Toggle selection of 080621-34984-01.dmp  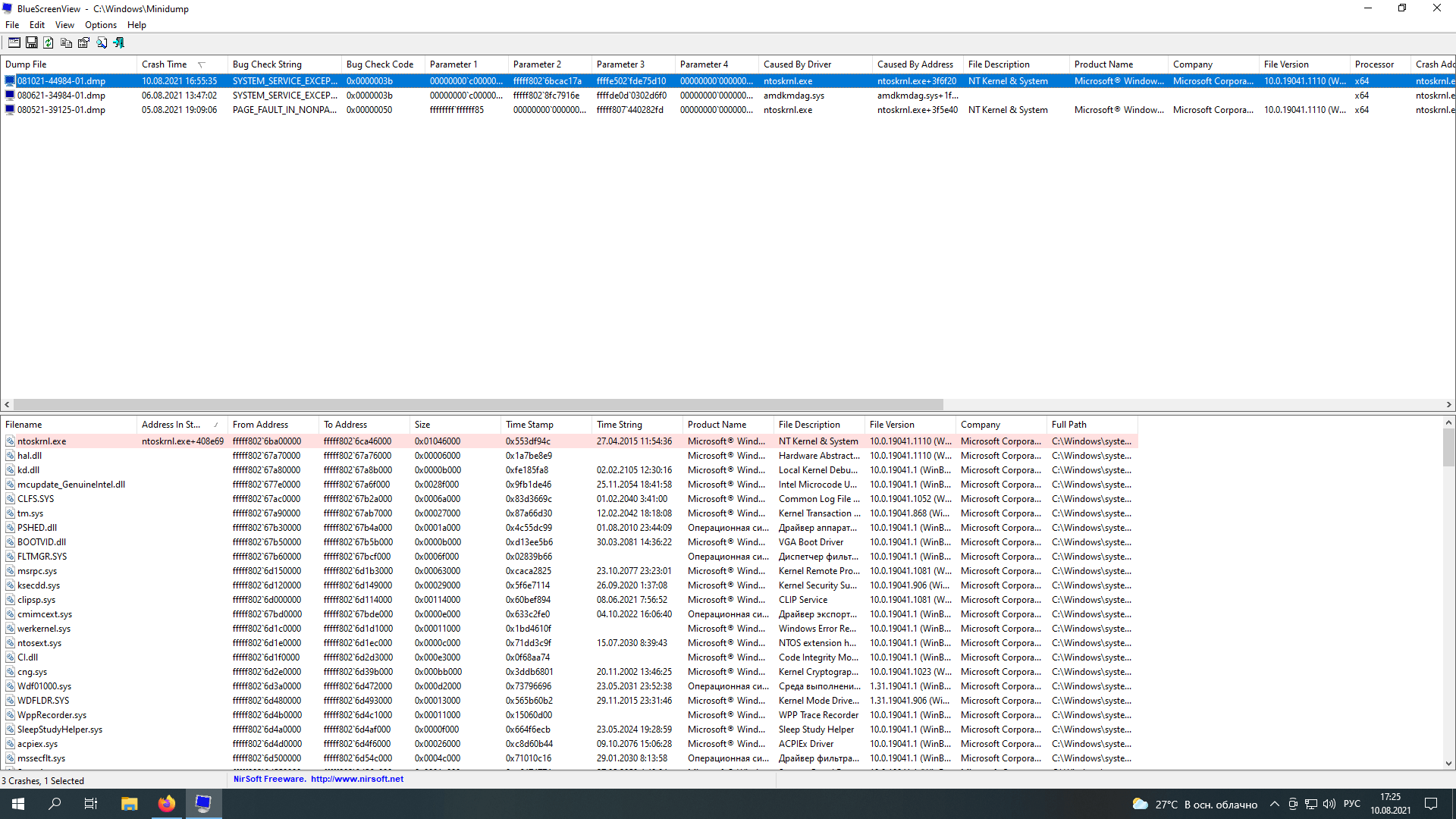[61, 95]
